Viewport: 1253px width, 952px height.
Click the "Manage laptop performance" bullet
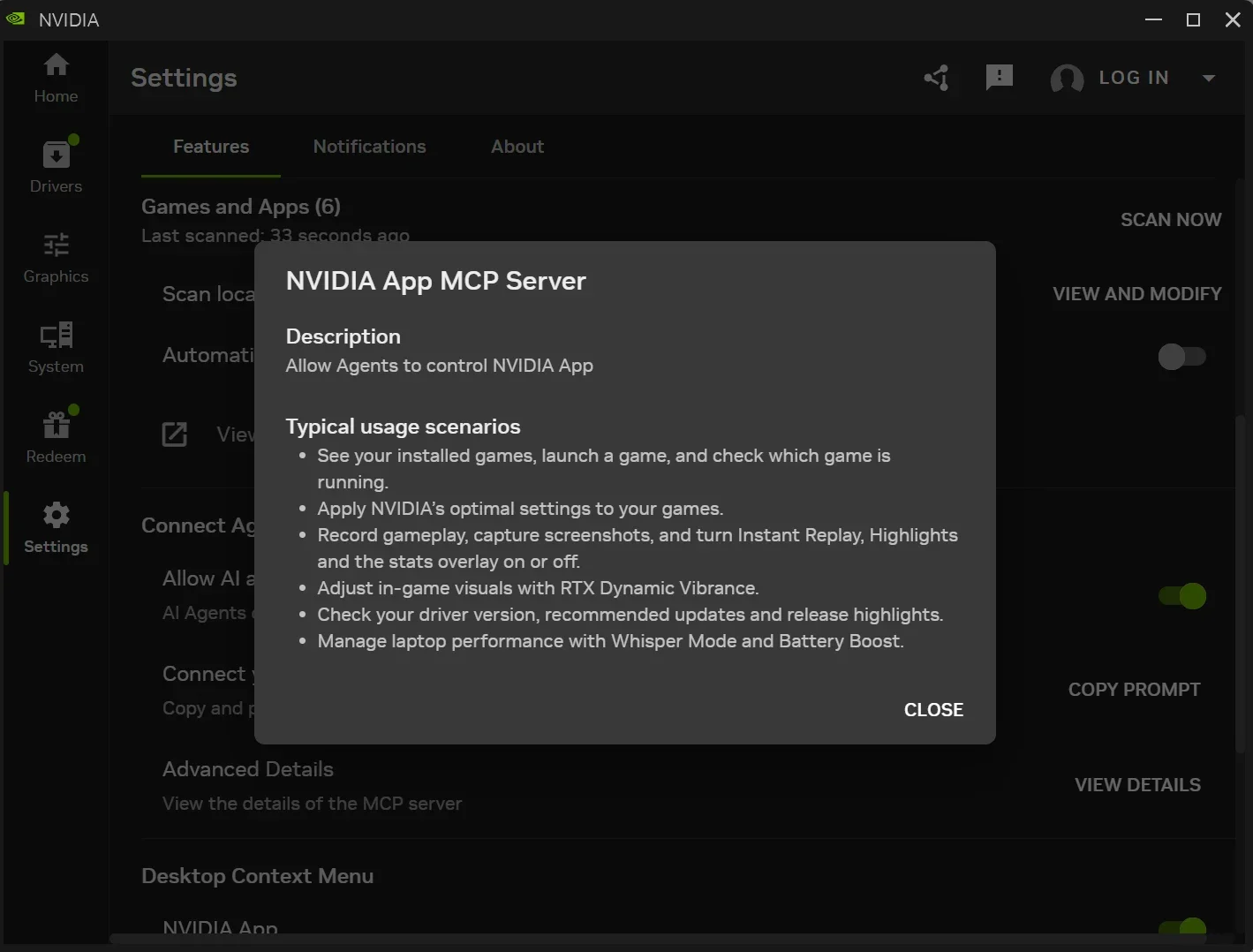tap(611, 641)
